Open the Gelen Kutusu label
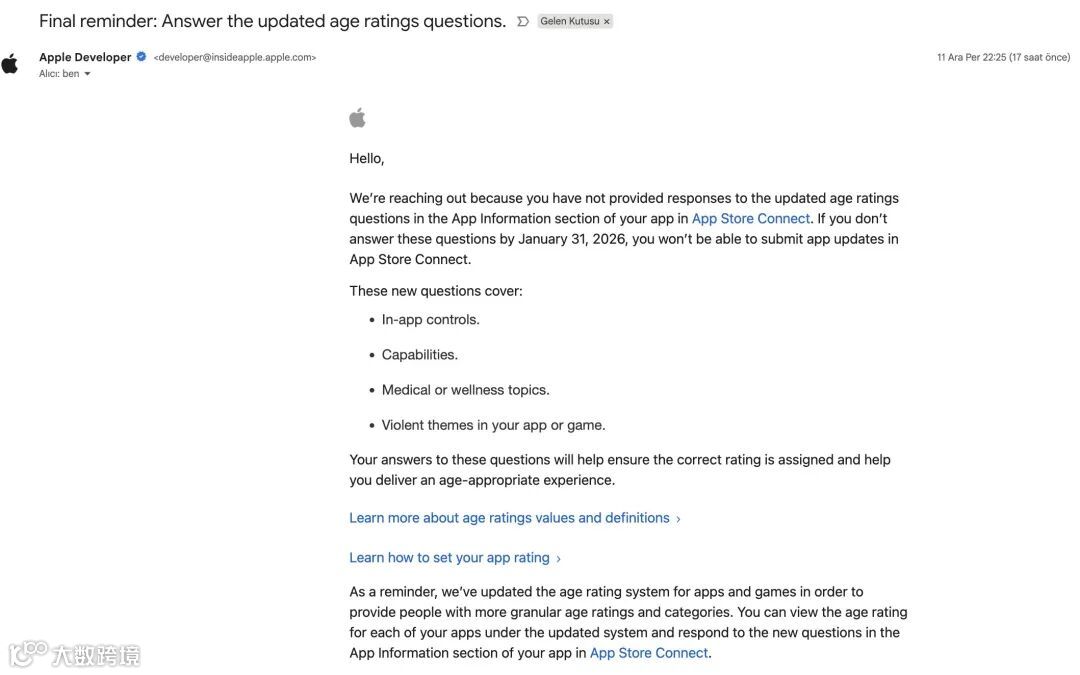Image resolution: width=1080 pixels, height=675 pixels. pos(569,21)
